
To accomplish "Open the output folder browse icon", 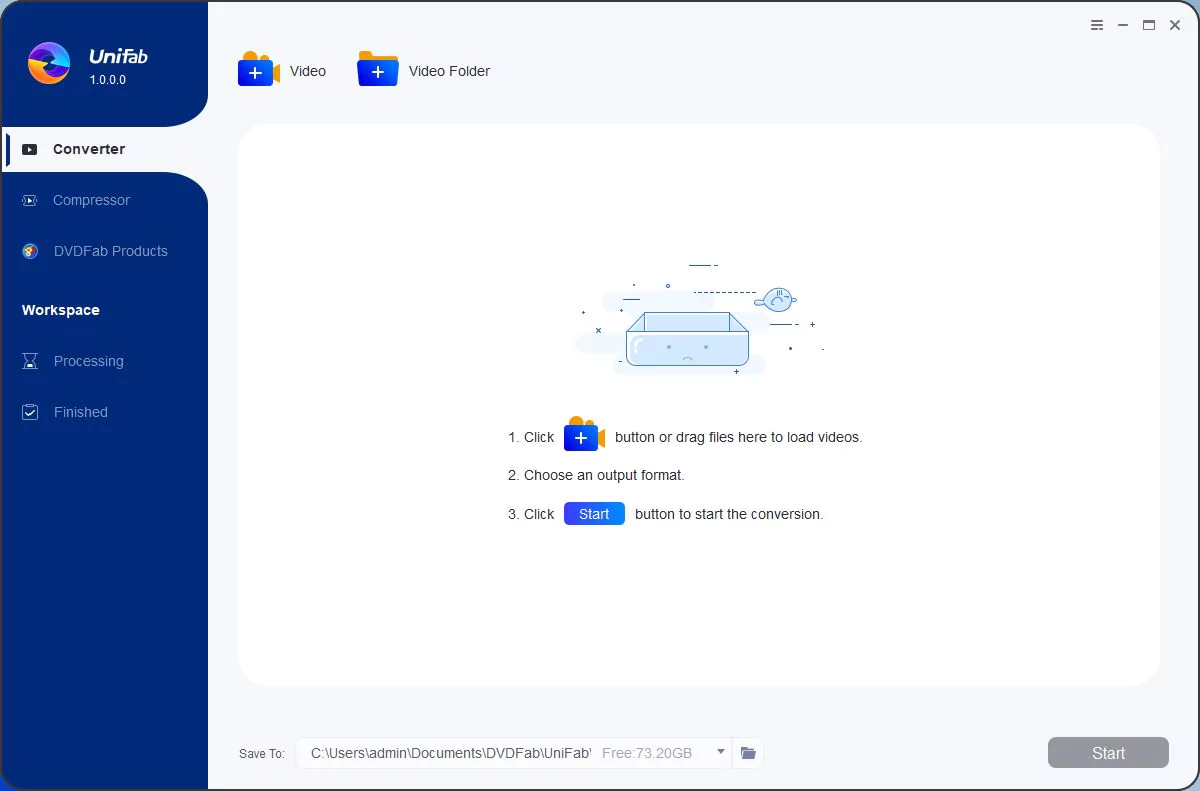I will click(748, 753).
